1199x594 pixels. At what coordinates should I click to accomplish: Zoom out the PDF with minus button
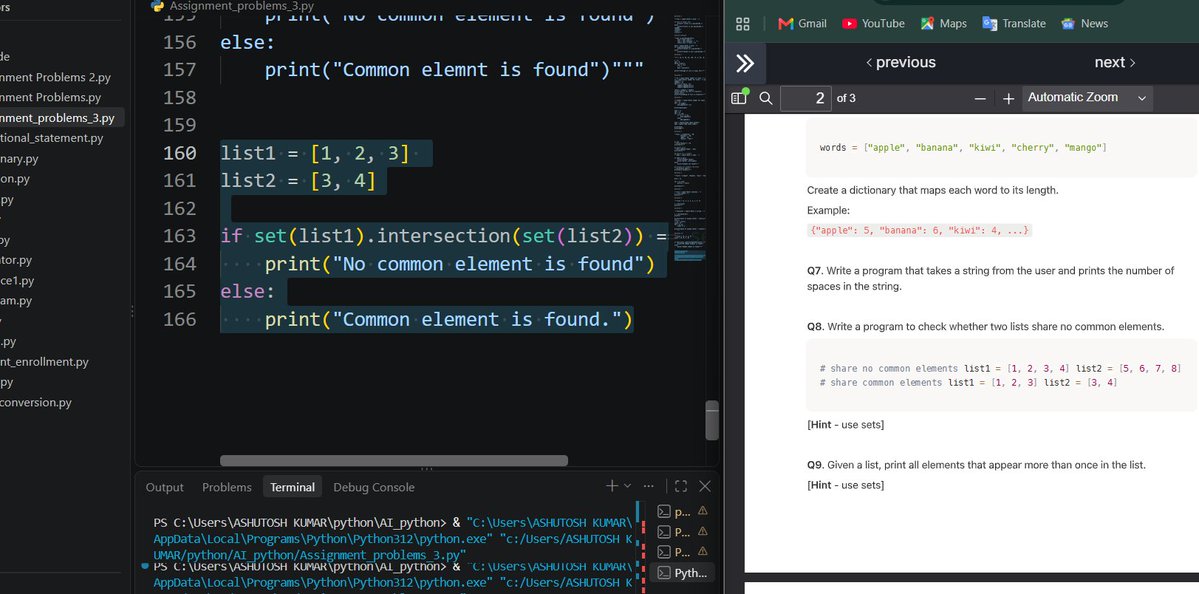tap(980, 99)
